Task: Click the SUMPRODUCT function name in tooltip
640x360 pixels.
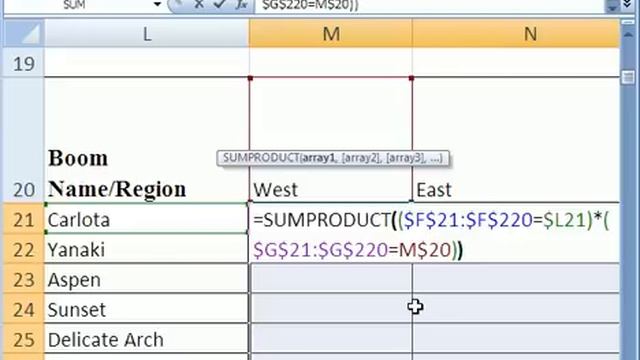Action: 260,158
